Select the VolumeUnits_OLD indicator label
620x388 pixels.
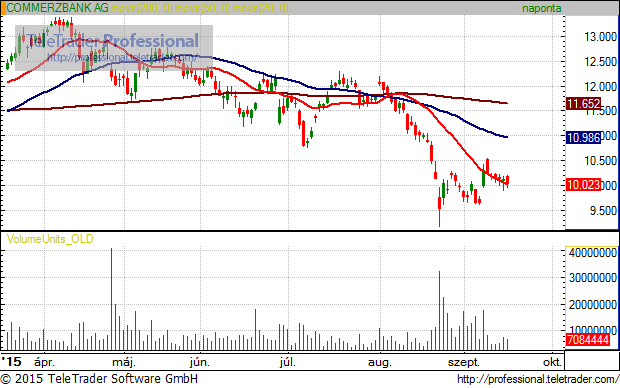pos(50,239)
